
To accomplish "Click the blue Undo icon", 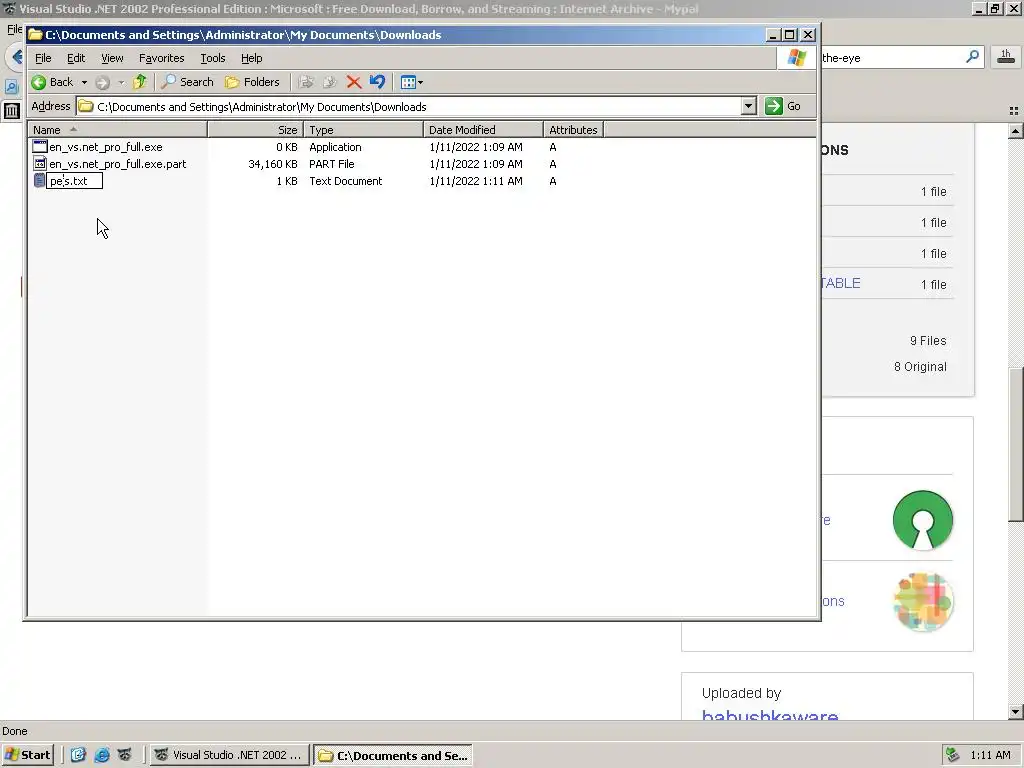I will [377, 82].
